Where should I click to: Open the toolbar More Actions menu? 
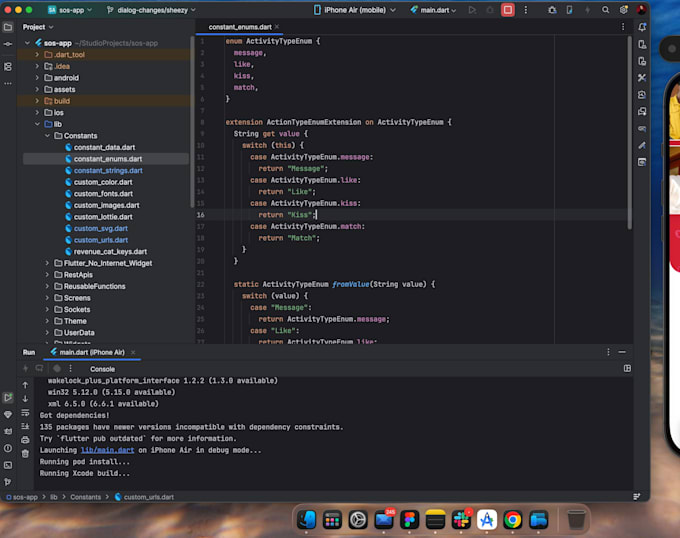coord(526,10)
